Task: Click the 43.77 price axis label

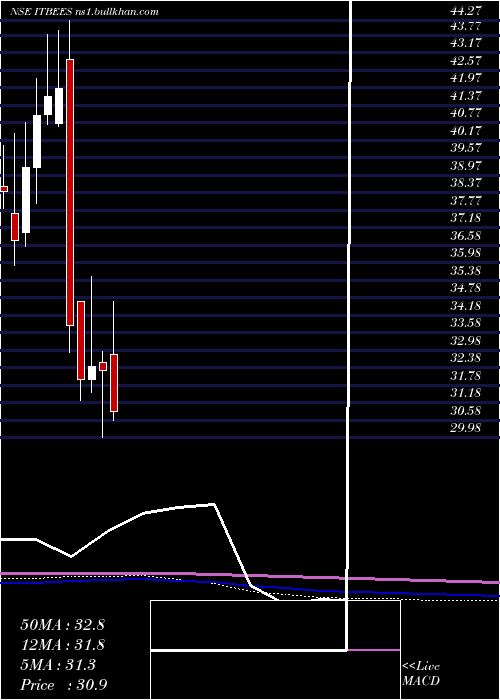Action: click(x=466, y=26)
